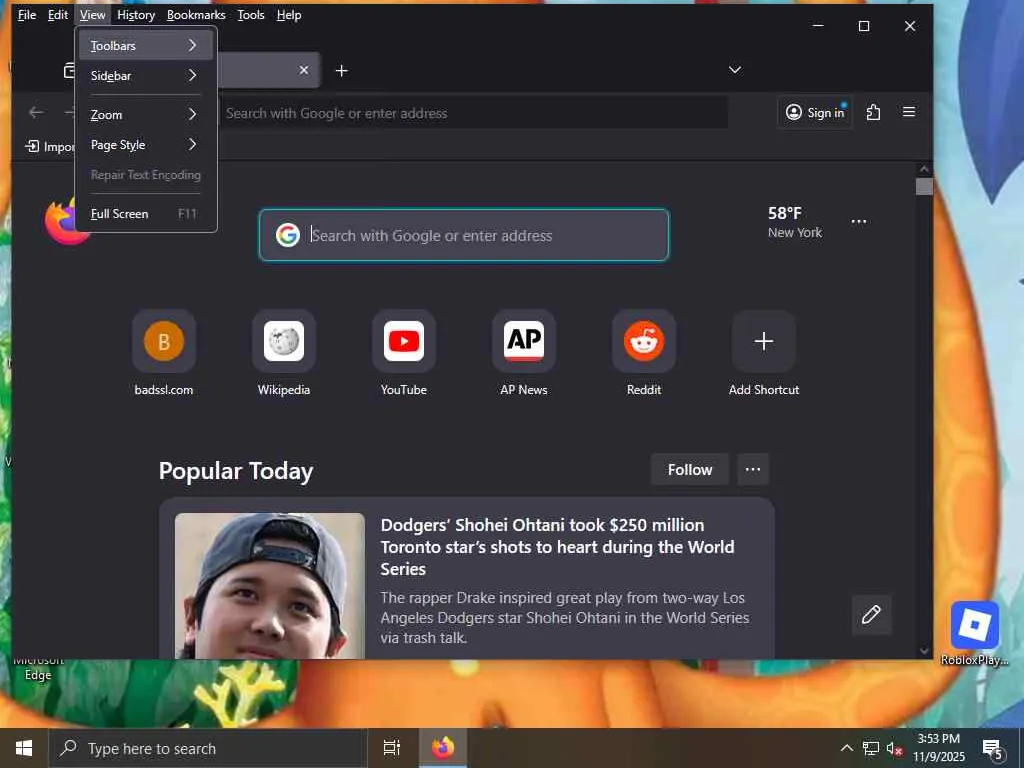Click the muted volume tray icon
The width and height of the screenshot is (1024, 768).
895,748
